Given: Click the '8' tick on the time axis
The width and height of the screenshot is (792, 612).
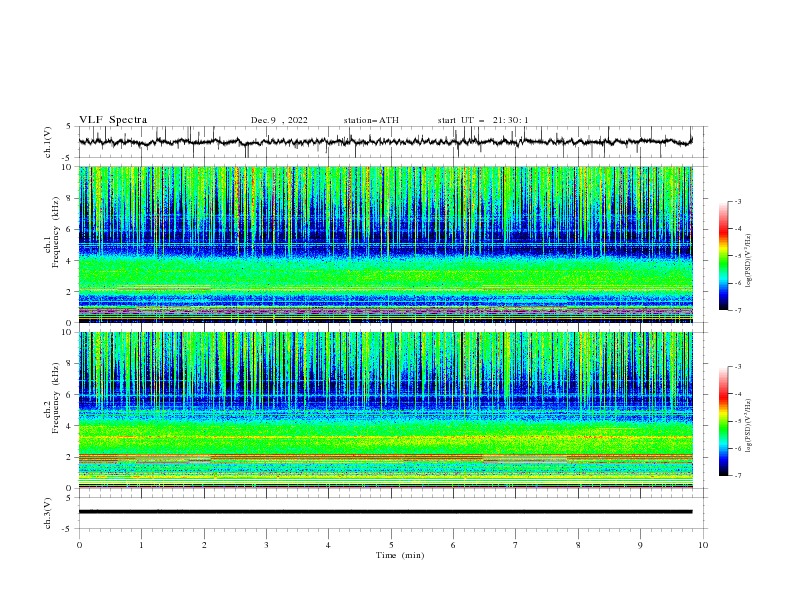Looking at the screenshot, I should point(578,545).
